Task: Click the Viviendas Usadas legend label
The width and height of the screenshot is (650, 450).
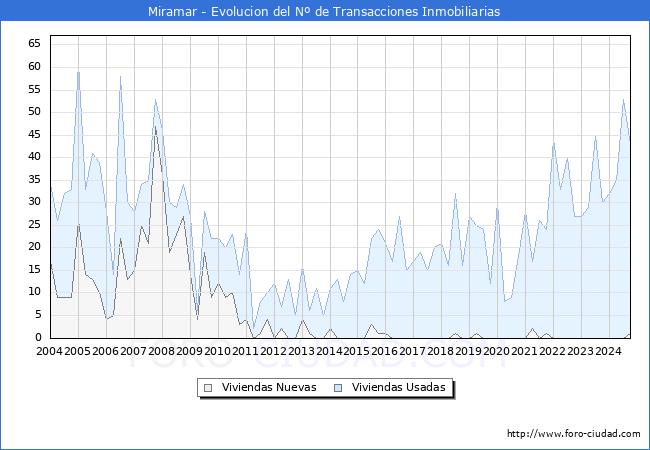Action: tap(398, 387)
